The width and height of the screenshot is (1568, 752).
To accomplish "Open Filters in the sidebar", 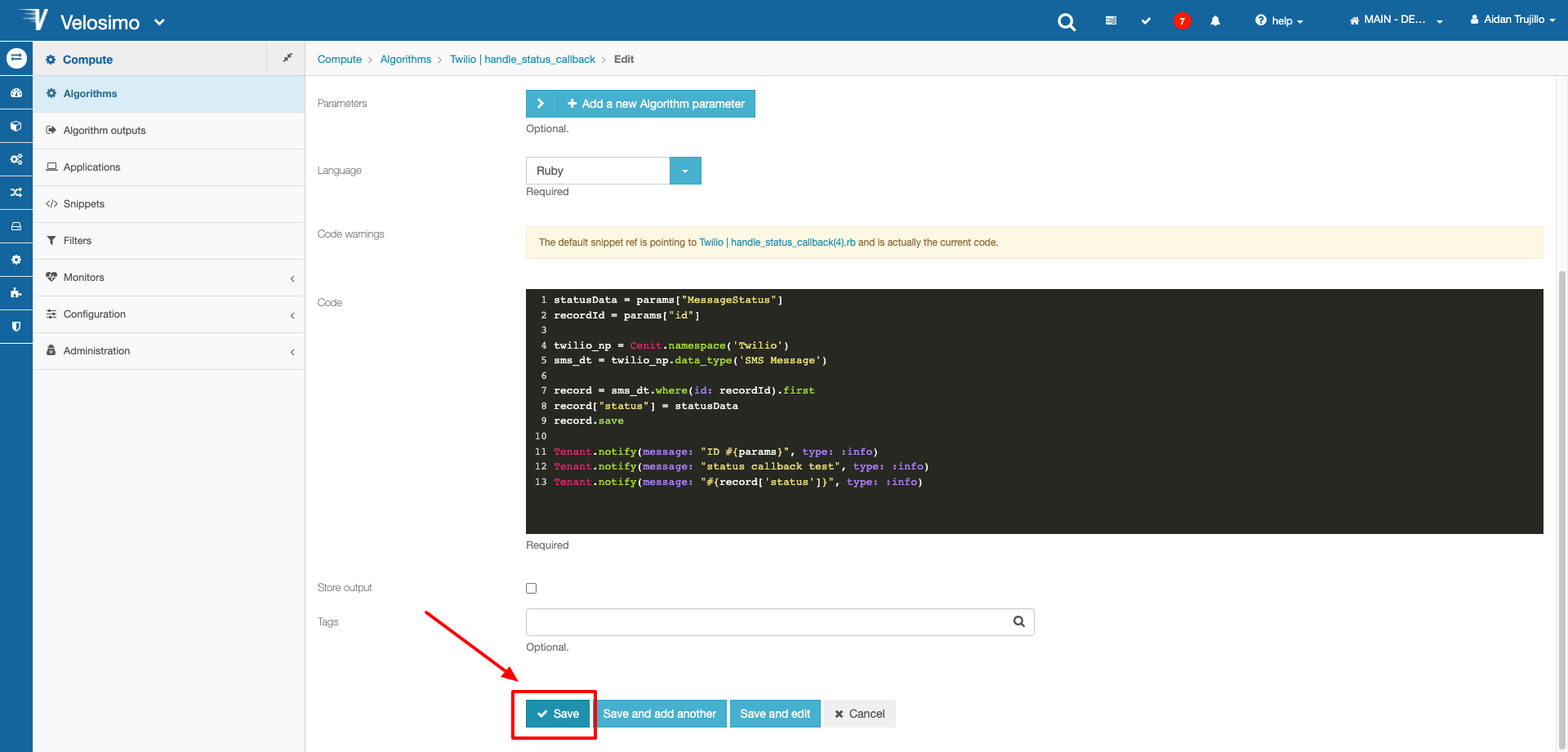I will tap(169, 241).
